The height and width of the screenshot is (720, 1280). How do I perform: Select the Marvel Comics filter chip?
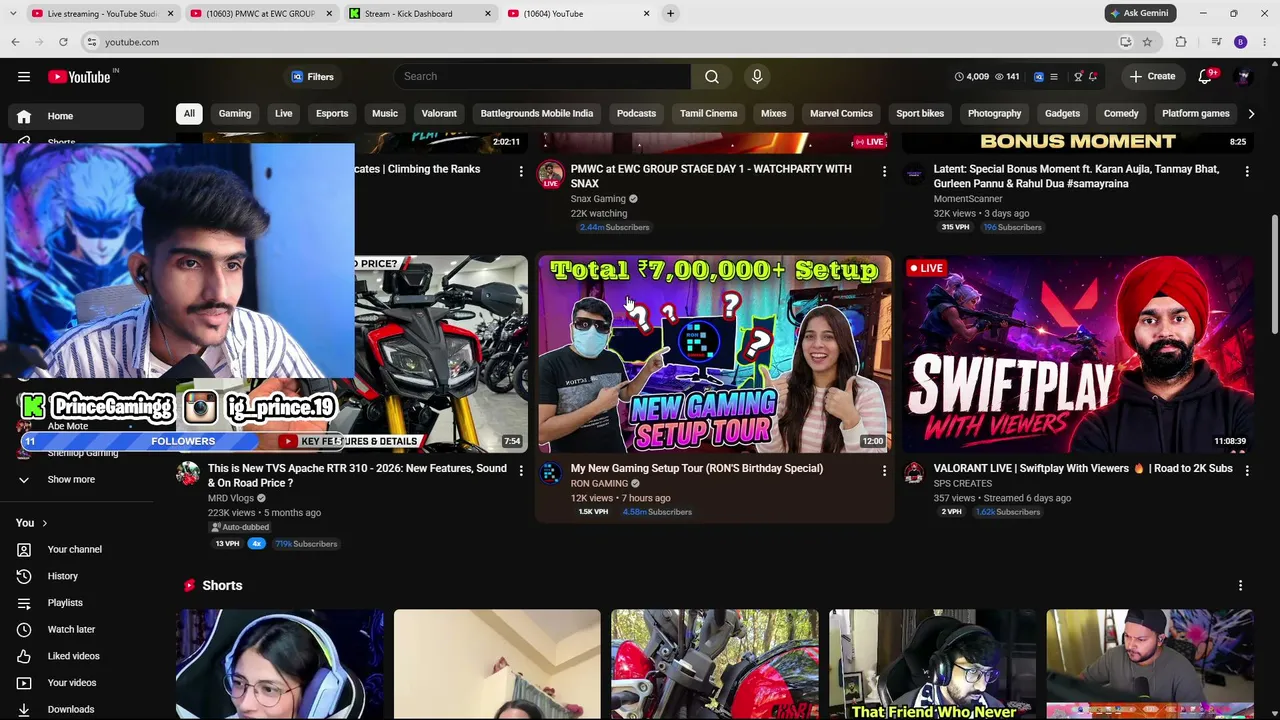(x=841, y=114)
